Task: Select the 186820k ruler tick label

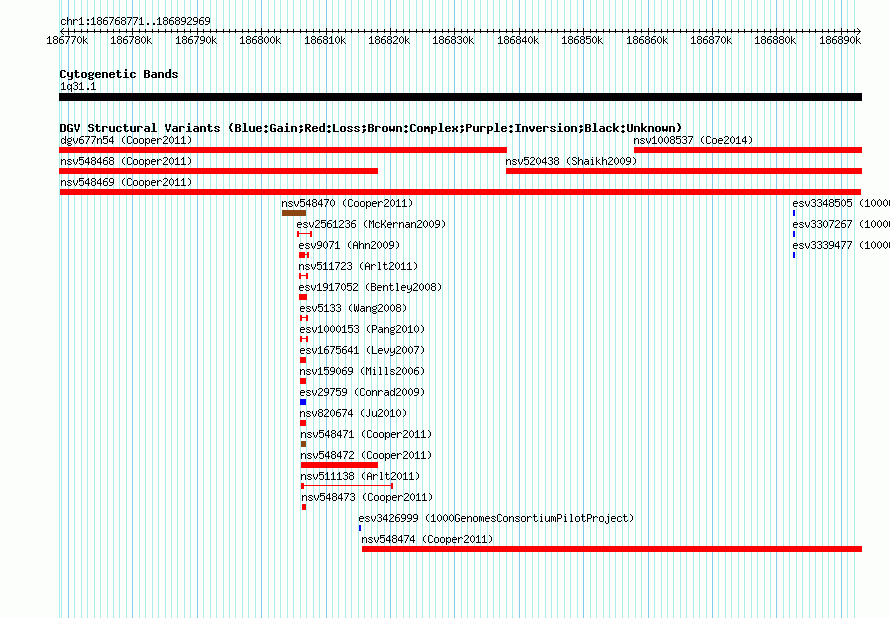Action: (x=389, y=40)
